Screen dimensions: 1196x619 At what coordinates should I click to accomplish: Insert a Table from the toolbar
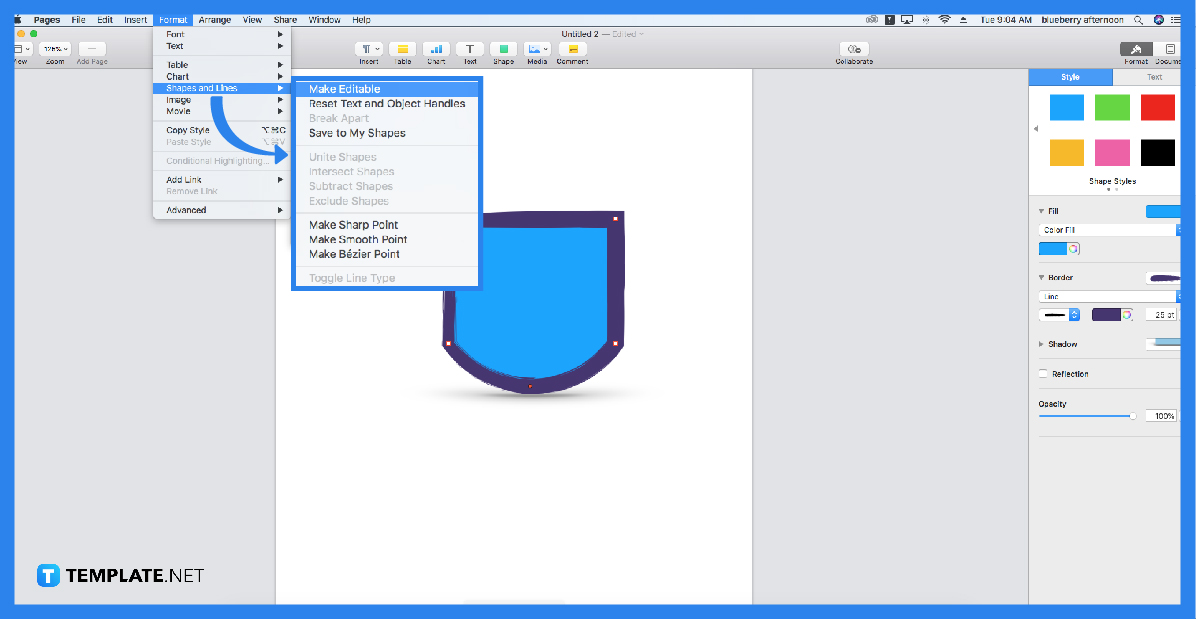coord(403,51)
